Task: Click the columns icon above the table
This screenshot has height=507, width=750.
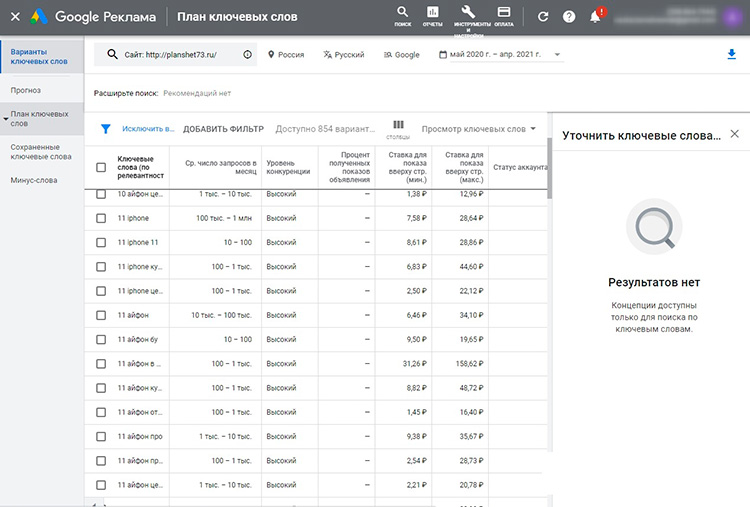Action: pos(398,125)
